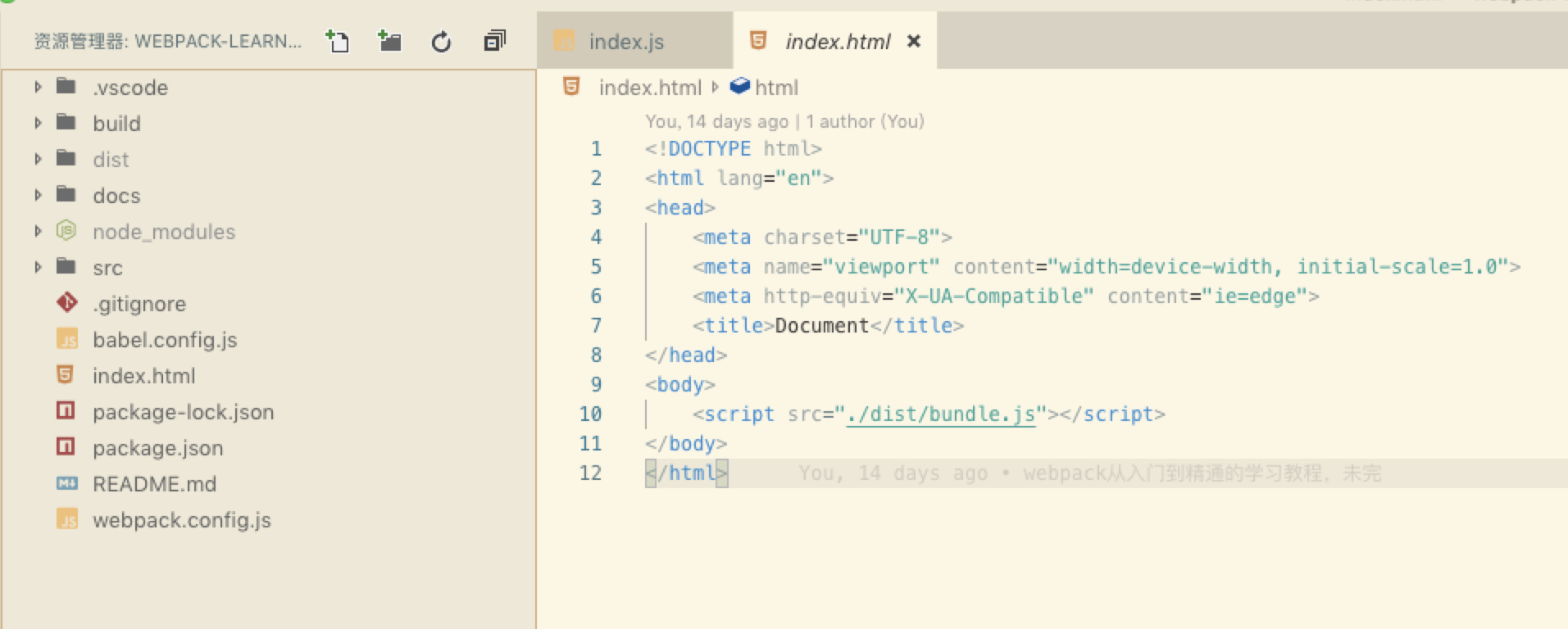1568x629 pixels.
Task: Click line number 10 in the gutter
Action: point(590,414)
